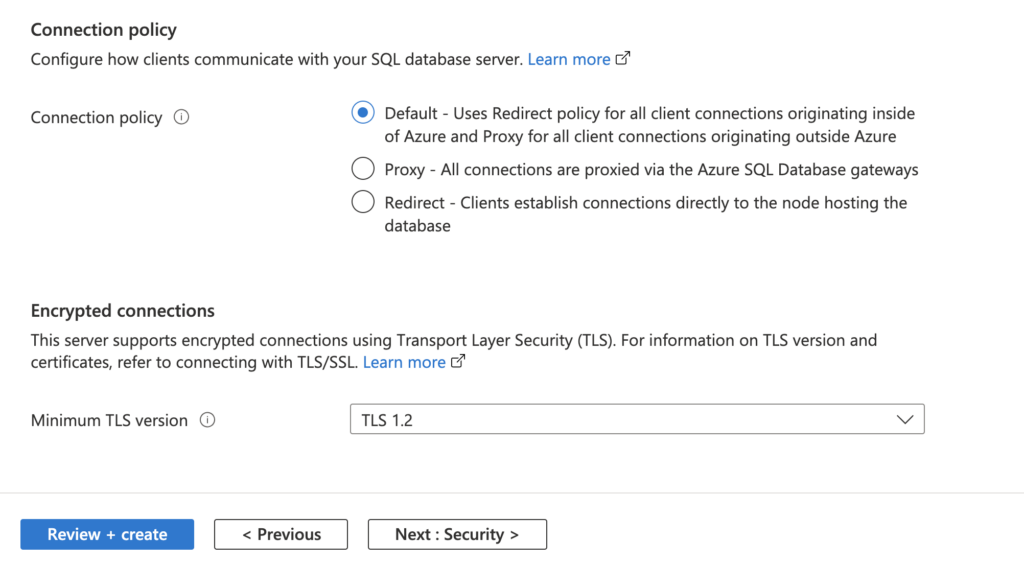Open the Minimum TLS version dropdown showing TLS 1.2
The height and width of the screenshot is (564, 1024).
tap(636, 420)
